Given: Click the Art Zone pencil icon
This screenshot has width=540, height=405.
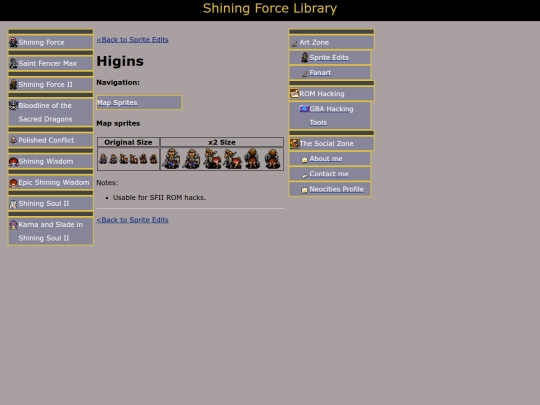Looking at the screenshot, I should point(294,43).
